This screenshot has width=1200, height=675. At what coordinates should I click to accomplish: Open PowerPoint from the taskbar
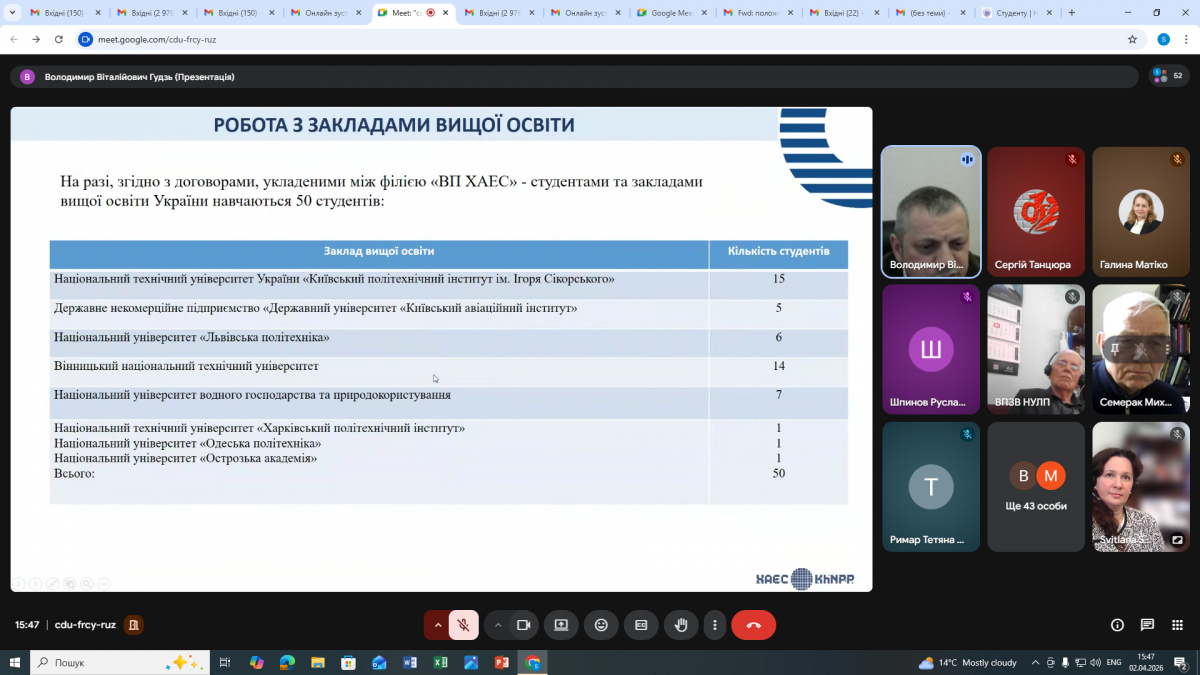(502, 662)
